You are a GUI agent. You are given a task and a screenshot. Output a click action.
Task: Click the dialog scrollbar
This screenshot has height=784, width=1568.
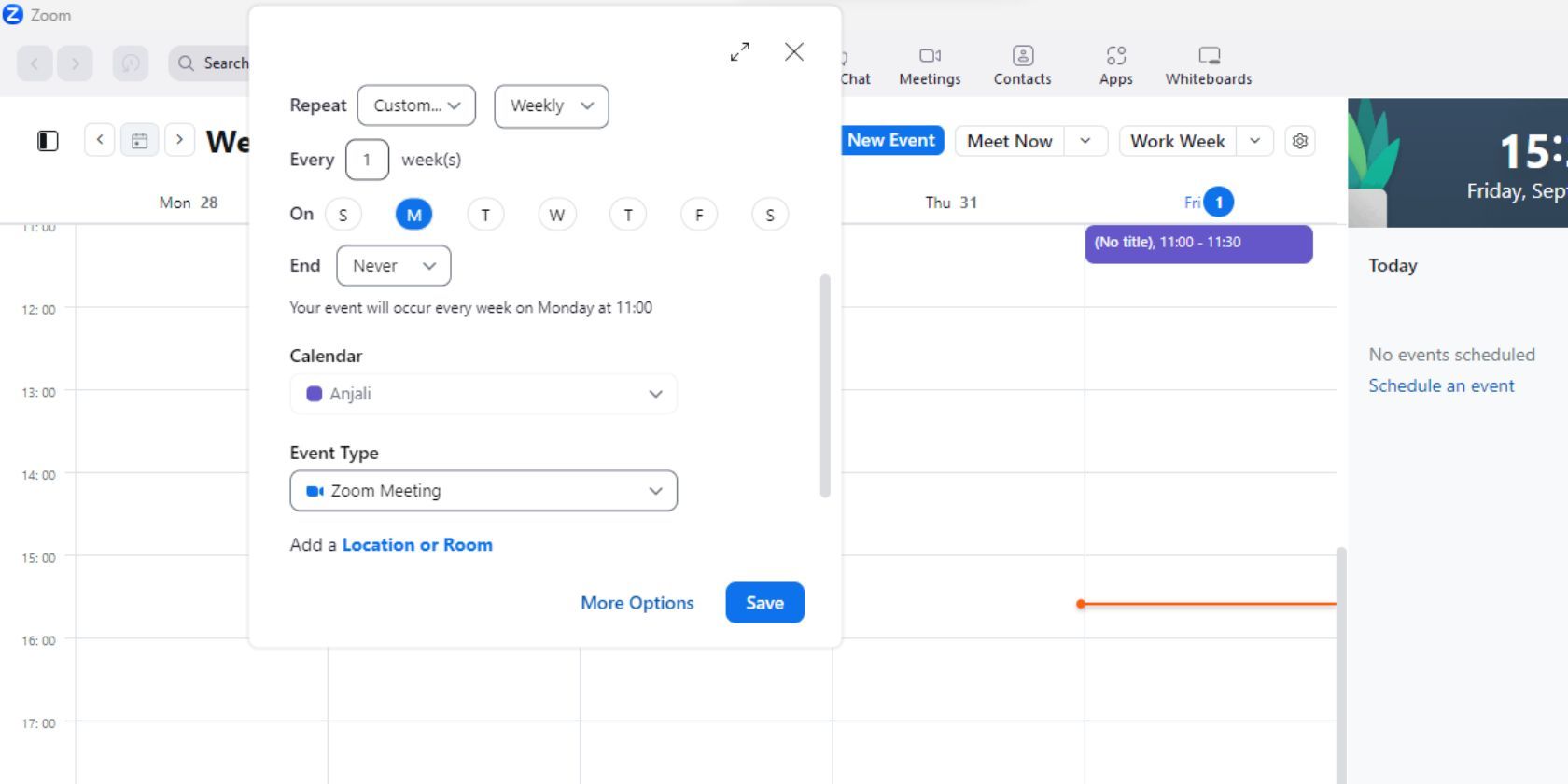825,385
